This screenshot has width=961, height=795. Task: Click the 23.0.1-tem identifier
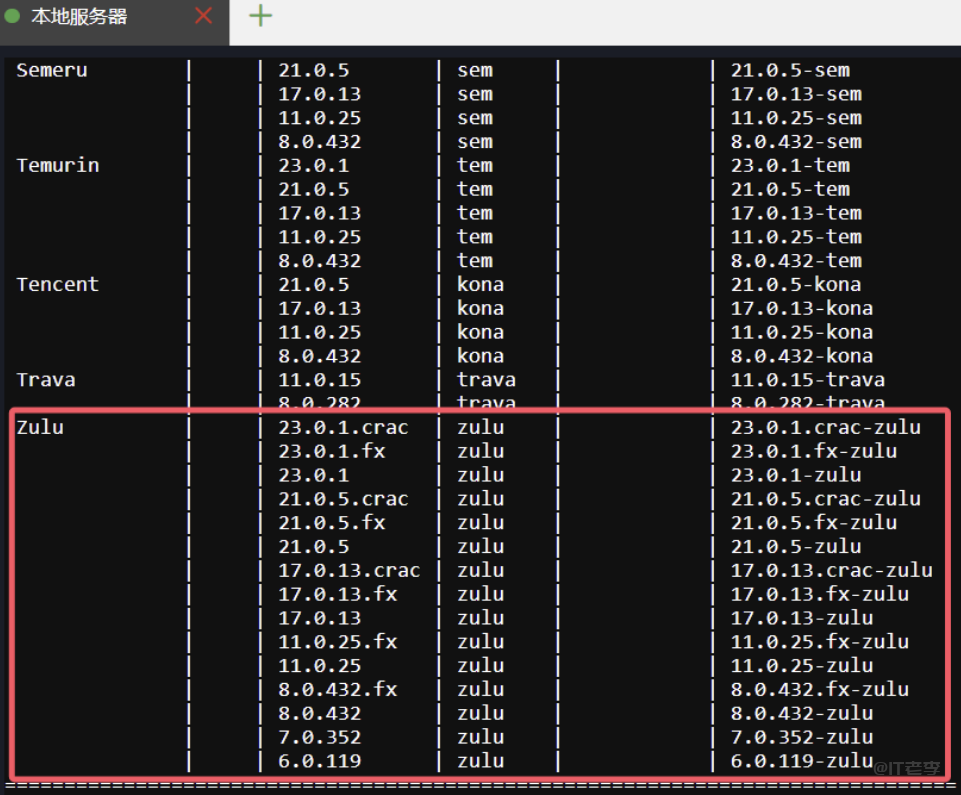click(790, 165)
